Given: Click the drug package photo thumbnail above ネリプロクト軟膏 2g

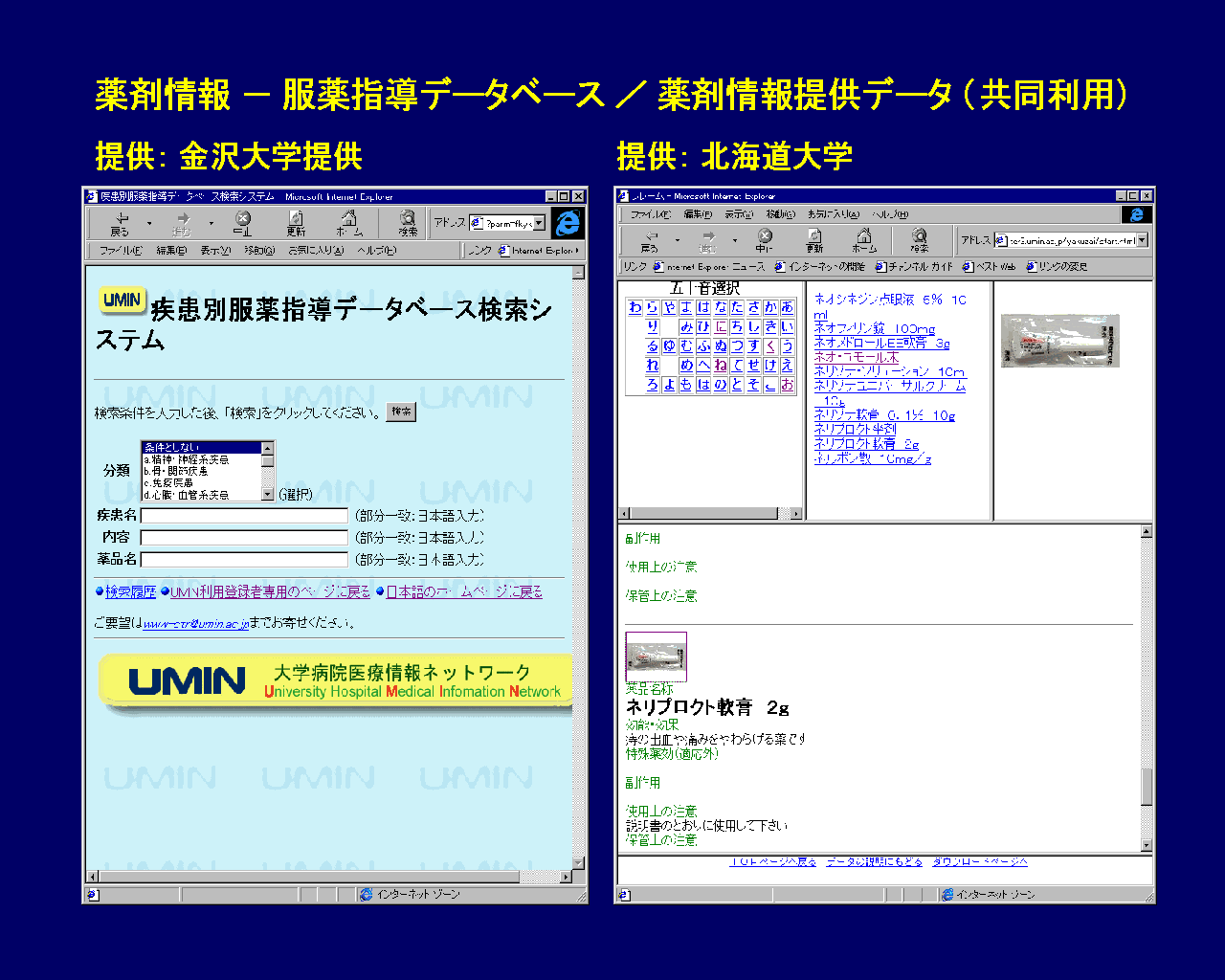Looking at the screenshot, I should pos(656,657).
